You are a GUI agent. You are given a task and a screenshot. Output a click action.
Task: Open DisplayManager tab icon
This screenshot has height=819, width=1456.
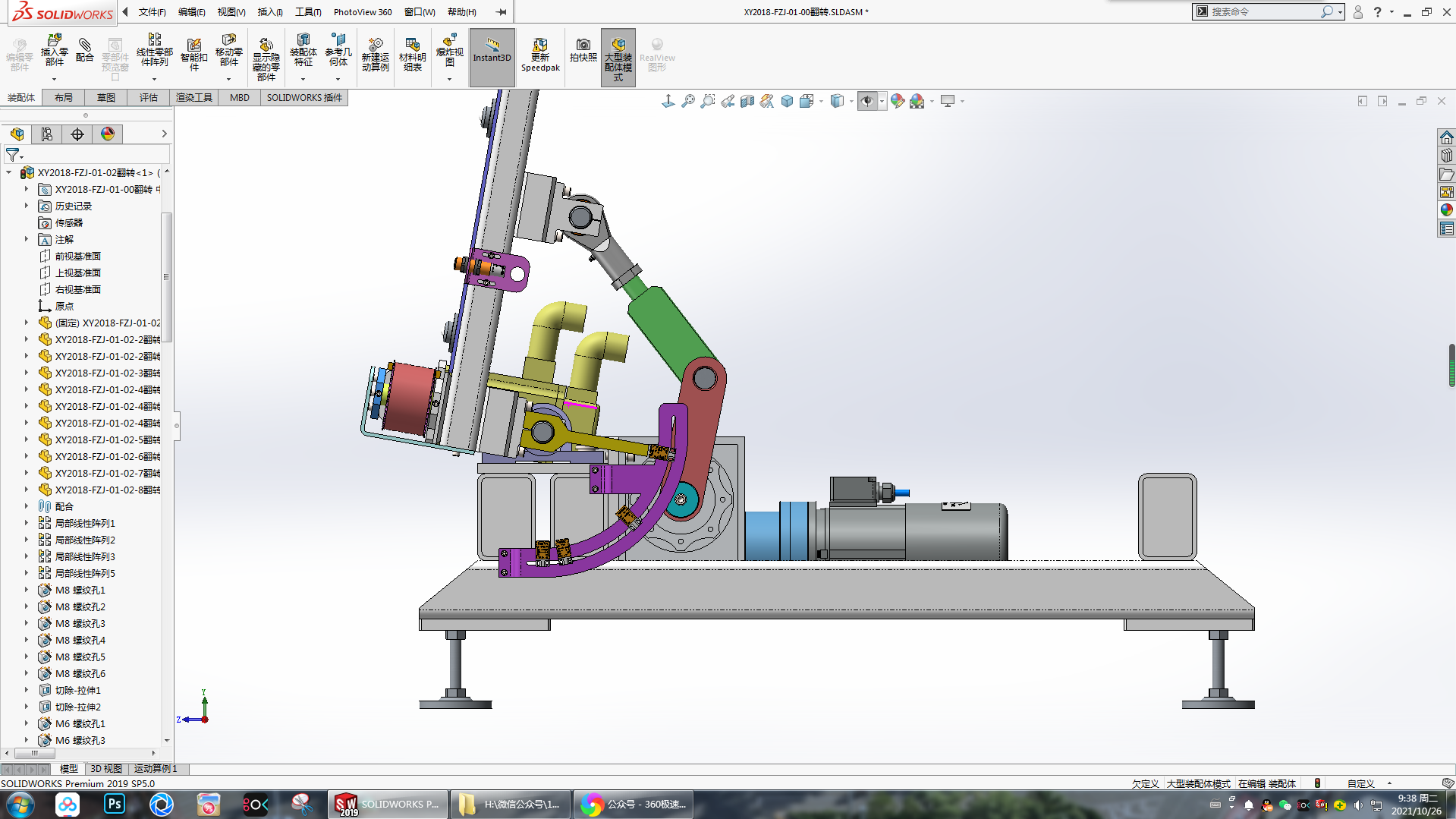point(108,134)
